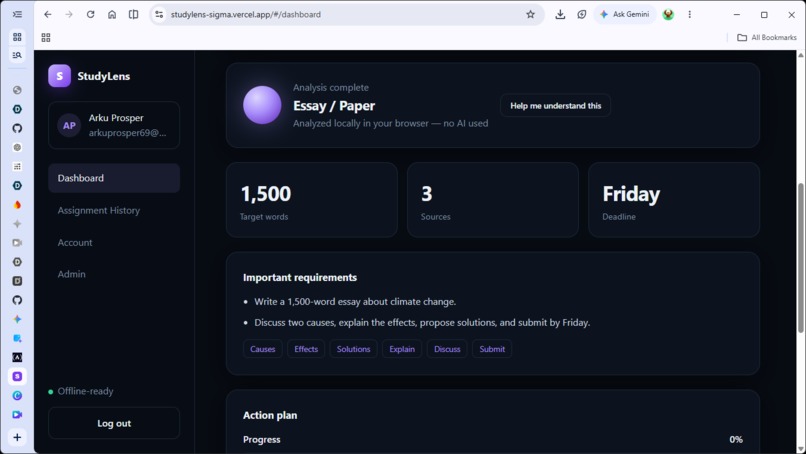
Task: Log out of StudyLens
Action: [114, 423]
